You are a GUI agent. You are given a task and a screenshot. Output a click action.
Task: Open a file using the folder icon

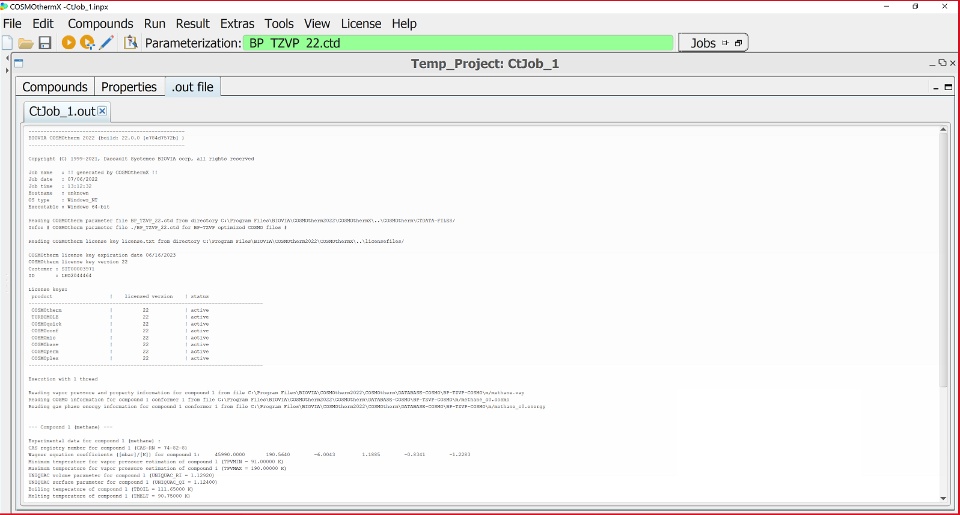click(x=26, y=43)
